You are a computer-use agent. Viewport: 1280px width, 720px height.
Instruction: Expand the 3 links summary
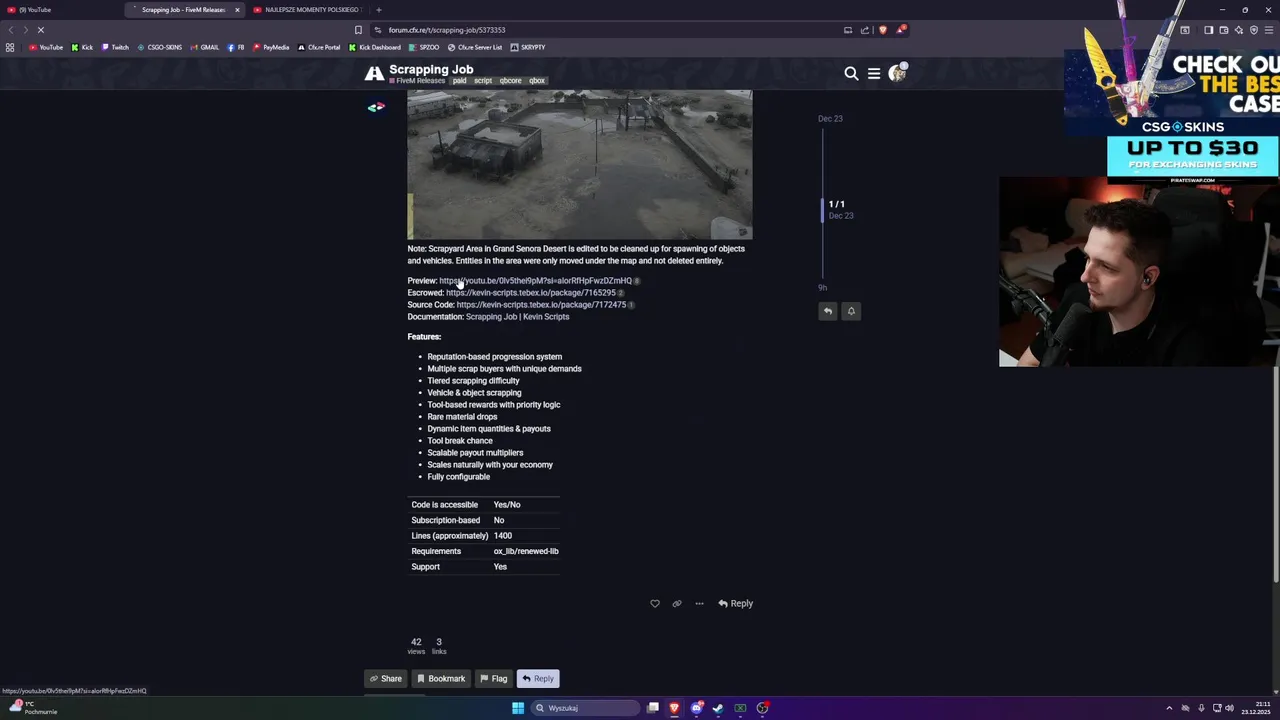click(438, 646)
